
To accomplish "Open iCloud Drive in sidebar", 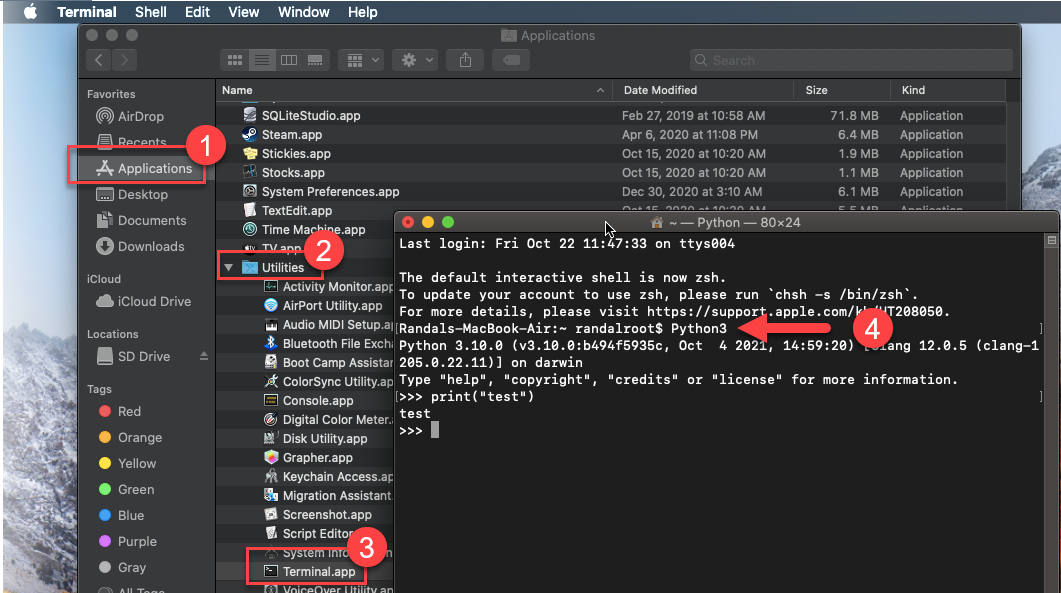I will click(x=143, y=301).
